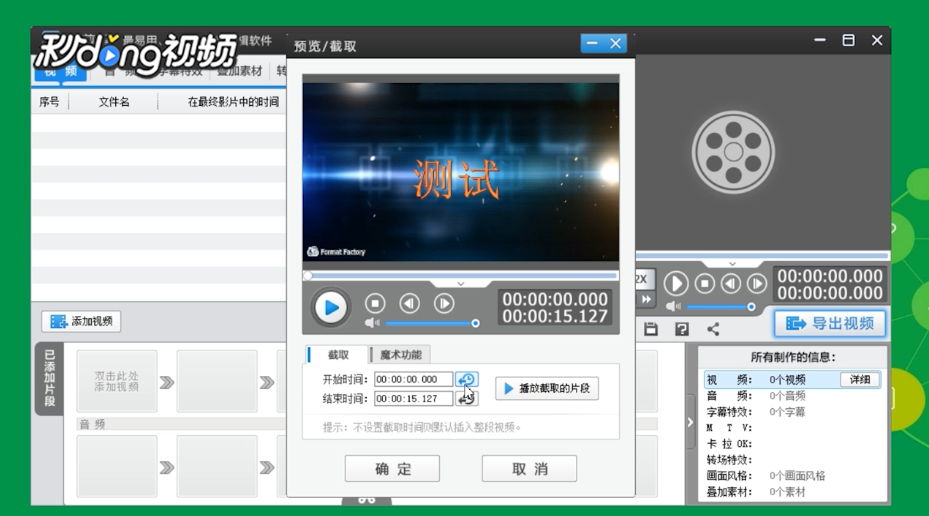
Task: Open the 魔术功能 tab
Action: click(x=401, y=354)
